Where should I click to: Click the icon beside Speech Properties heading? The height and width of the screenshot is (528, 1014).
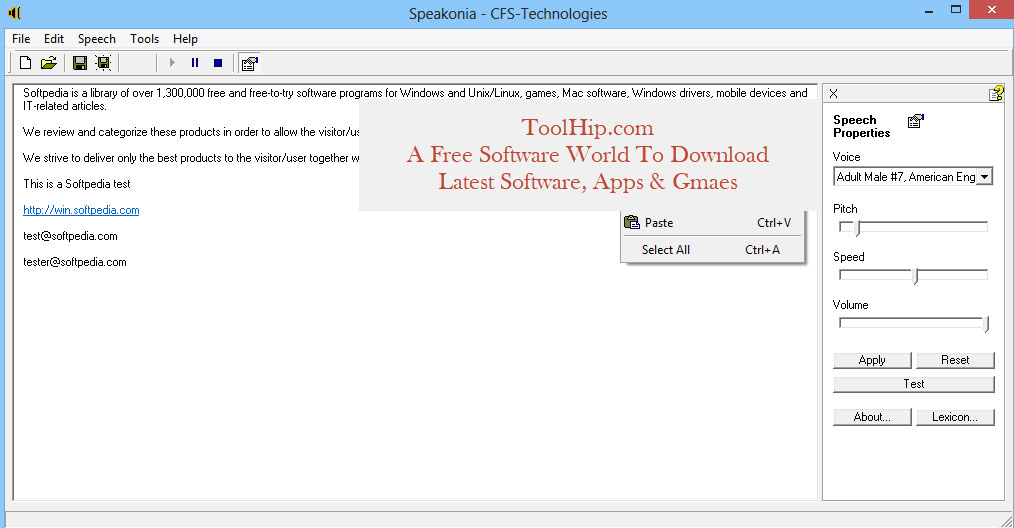[x=916, y=120]
